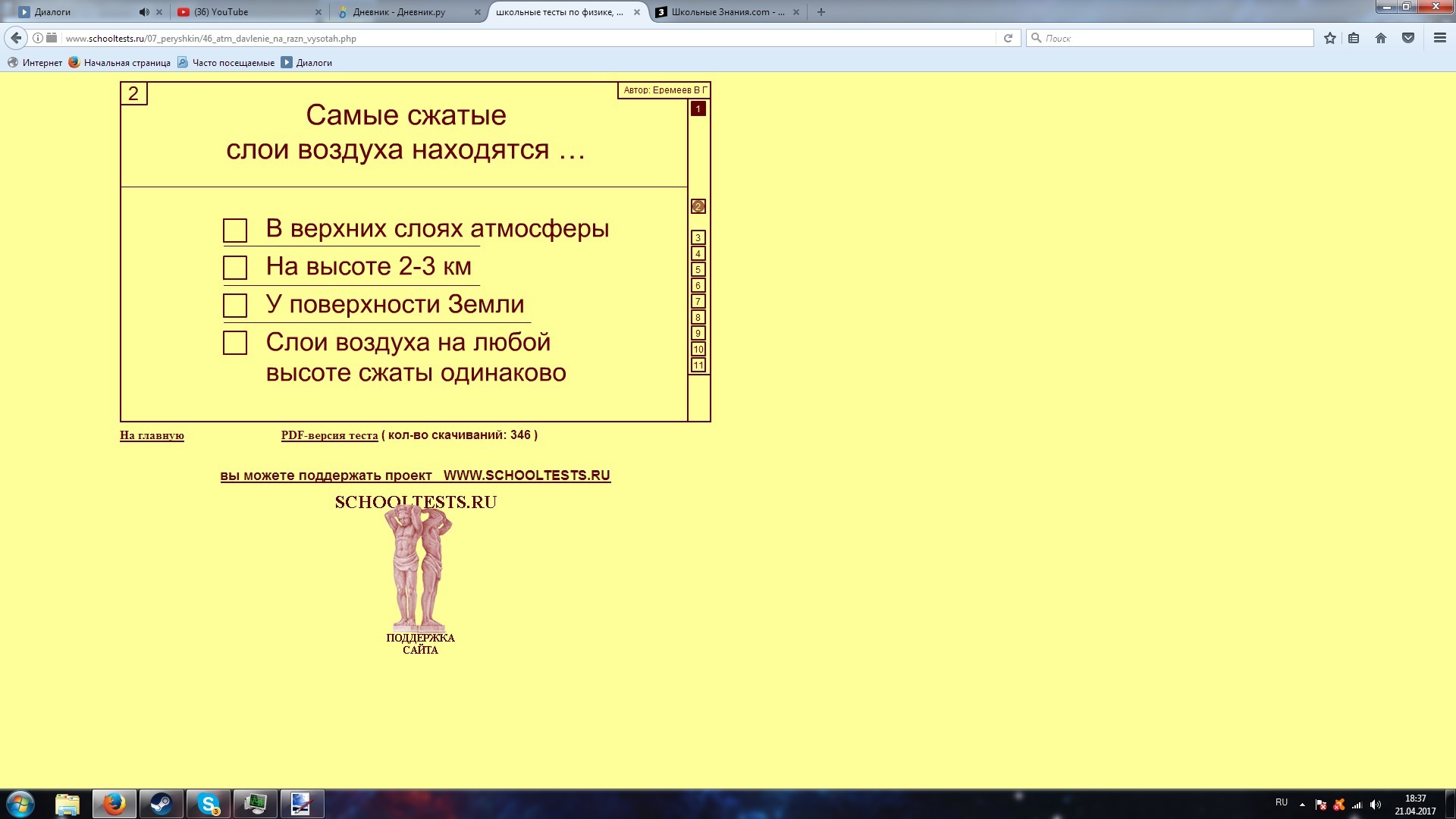This screenshot has height=819, width=1456.
Task: Tick 'Слои воздуха на любой высоте' checkbox
Action: 235,343
